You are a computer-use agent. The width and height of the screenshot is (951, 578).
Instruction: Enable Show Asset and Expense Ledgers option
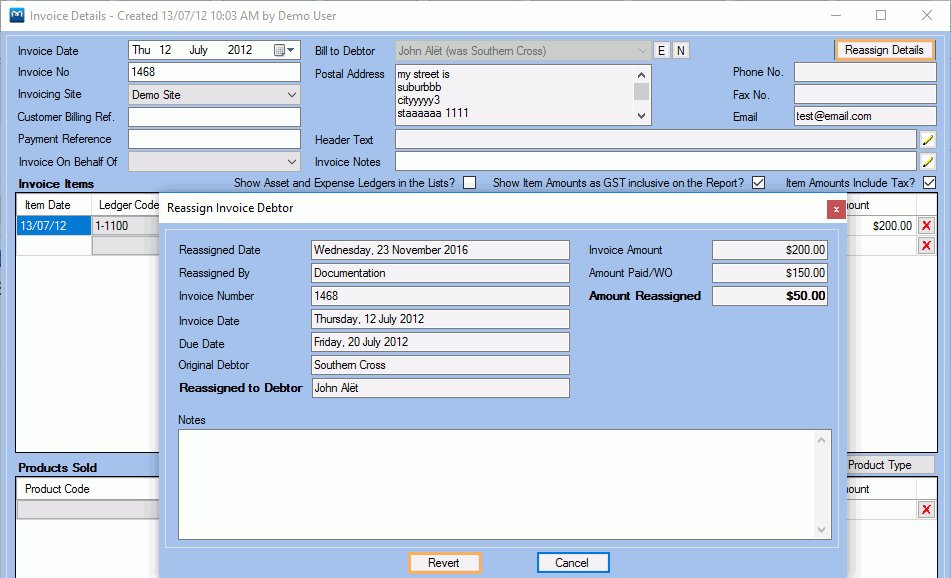click(470, 183)
